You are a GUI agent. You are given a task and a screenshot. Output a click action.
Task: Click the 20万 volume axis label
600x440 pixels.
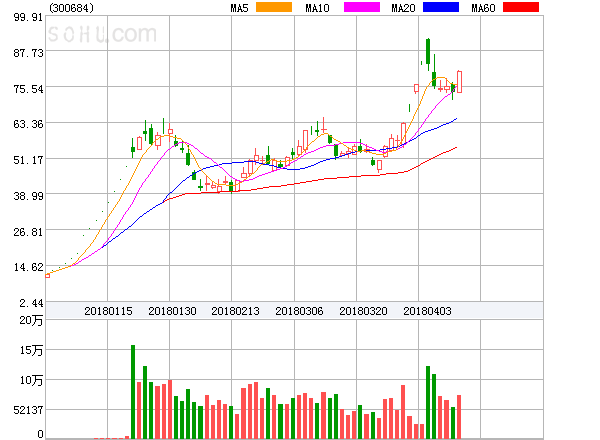pyautogui.click(x=31, y=320)
